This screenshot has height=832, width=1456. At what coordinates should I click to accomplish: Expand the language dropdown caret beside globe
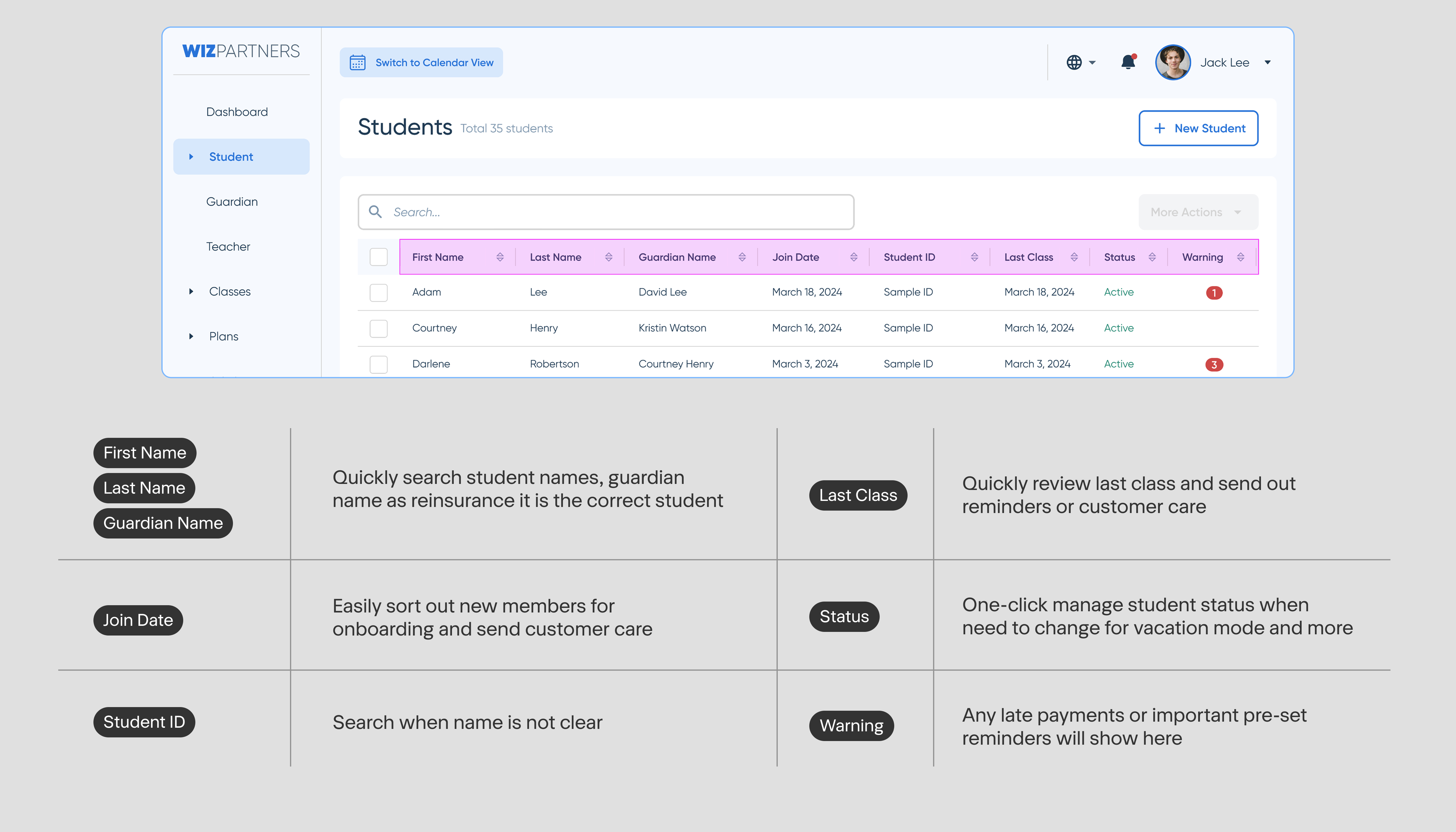coord(1092,62)
